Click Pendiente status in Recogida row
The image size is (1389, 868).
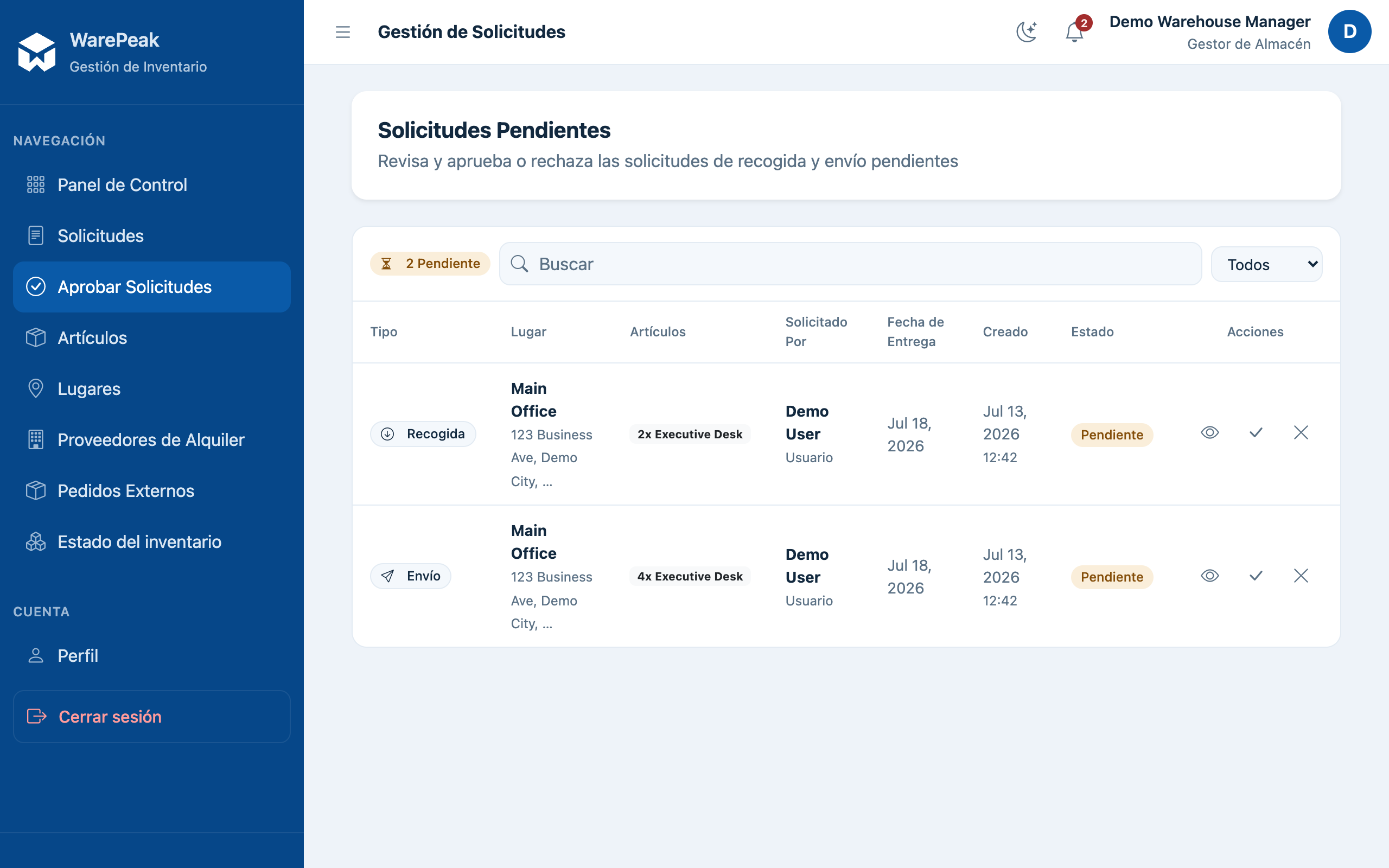point(1112,435)
